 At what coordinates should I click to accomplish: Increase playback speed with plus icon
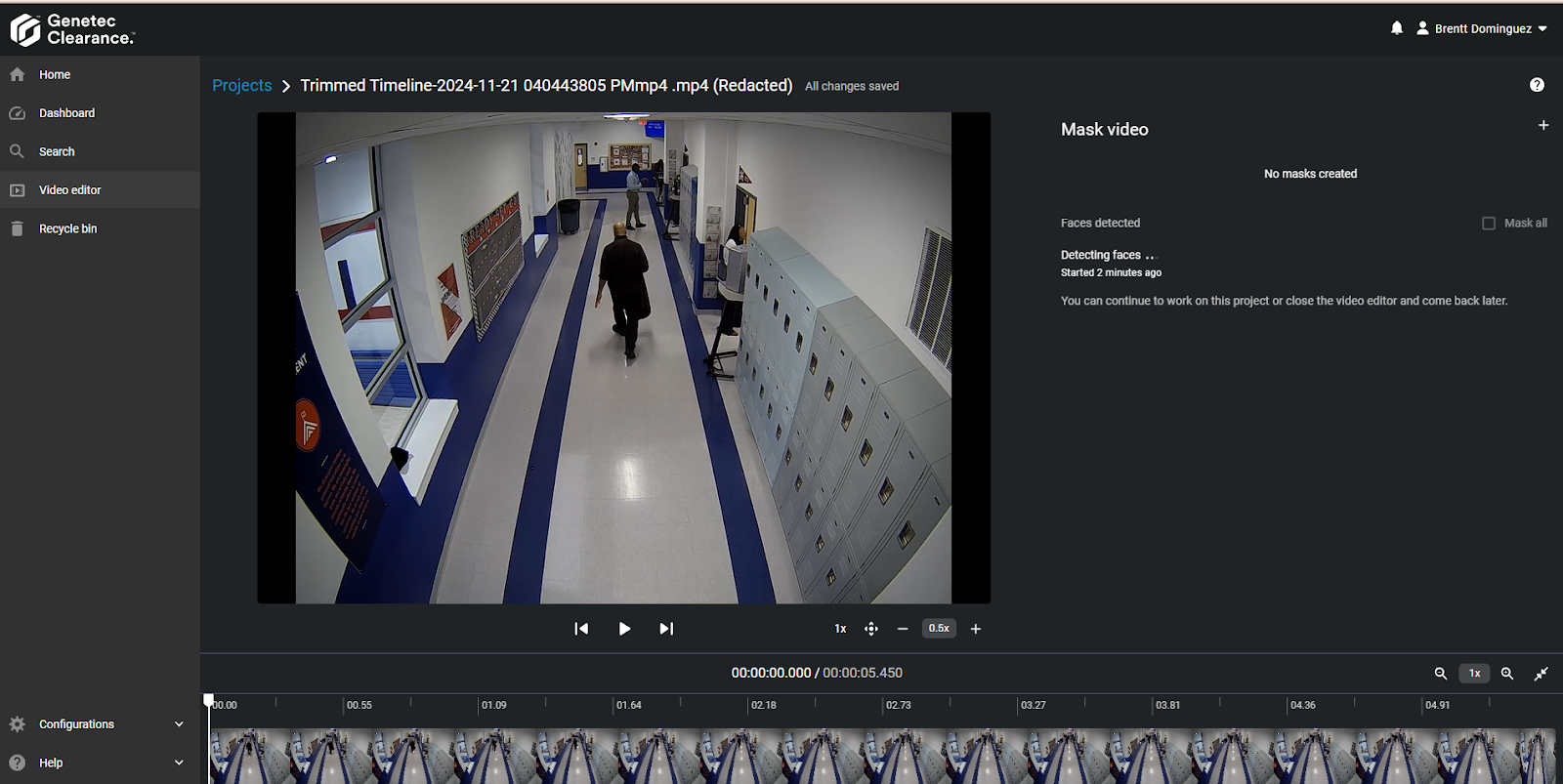(x=975, y=629)
